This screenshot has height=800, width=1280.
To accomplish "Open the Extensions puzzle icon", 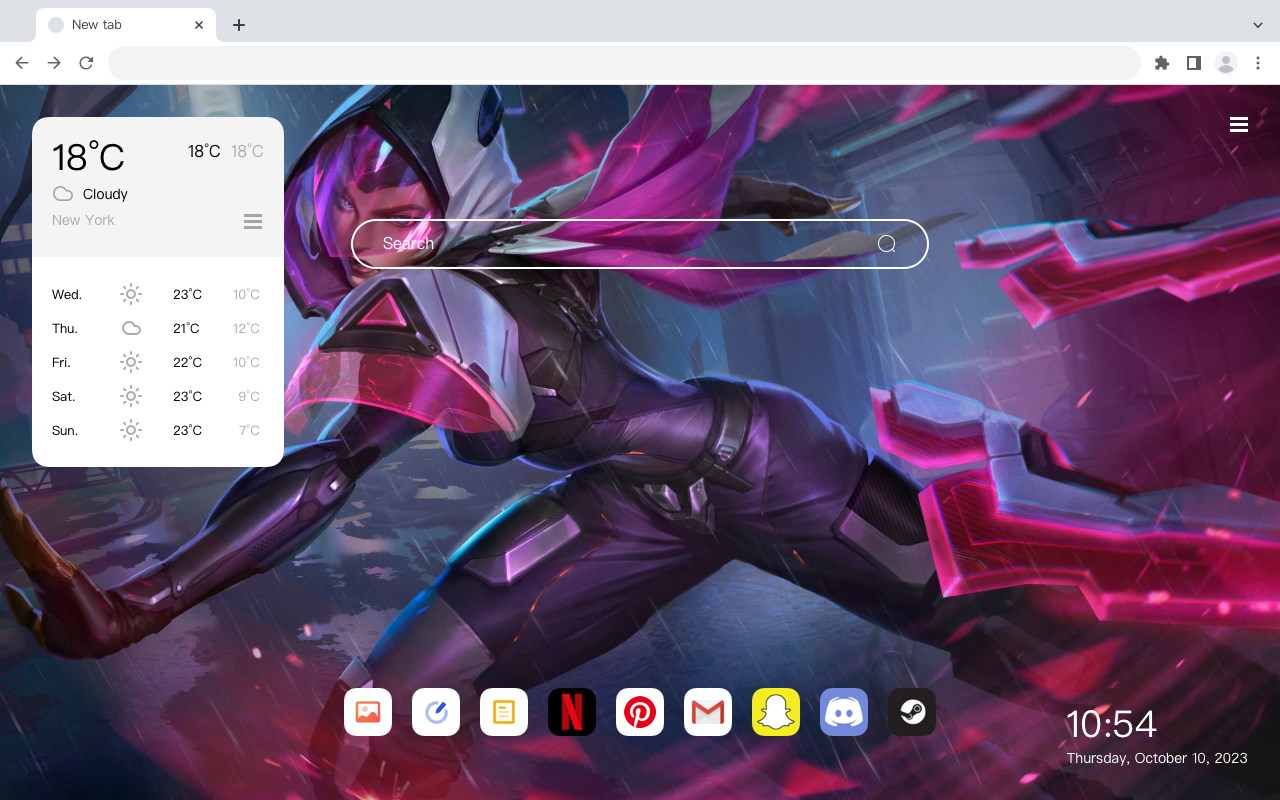I will pyautogui.click(x=1161, y=63).
